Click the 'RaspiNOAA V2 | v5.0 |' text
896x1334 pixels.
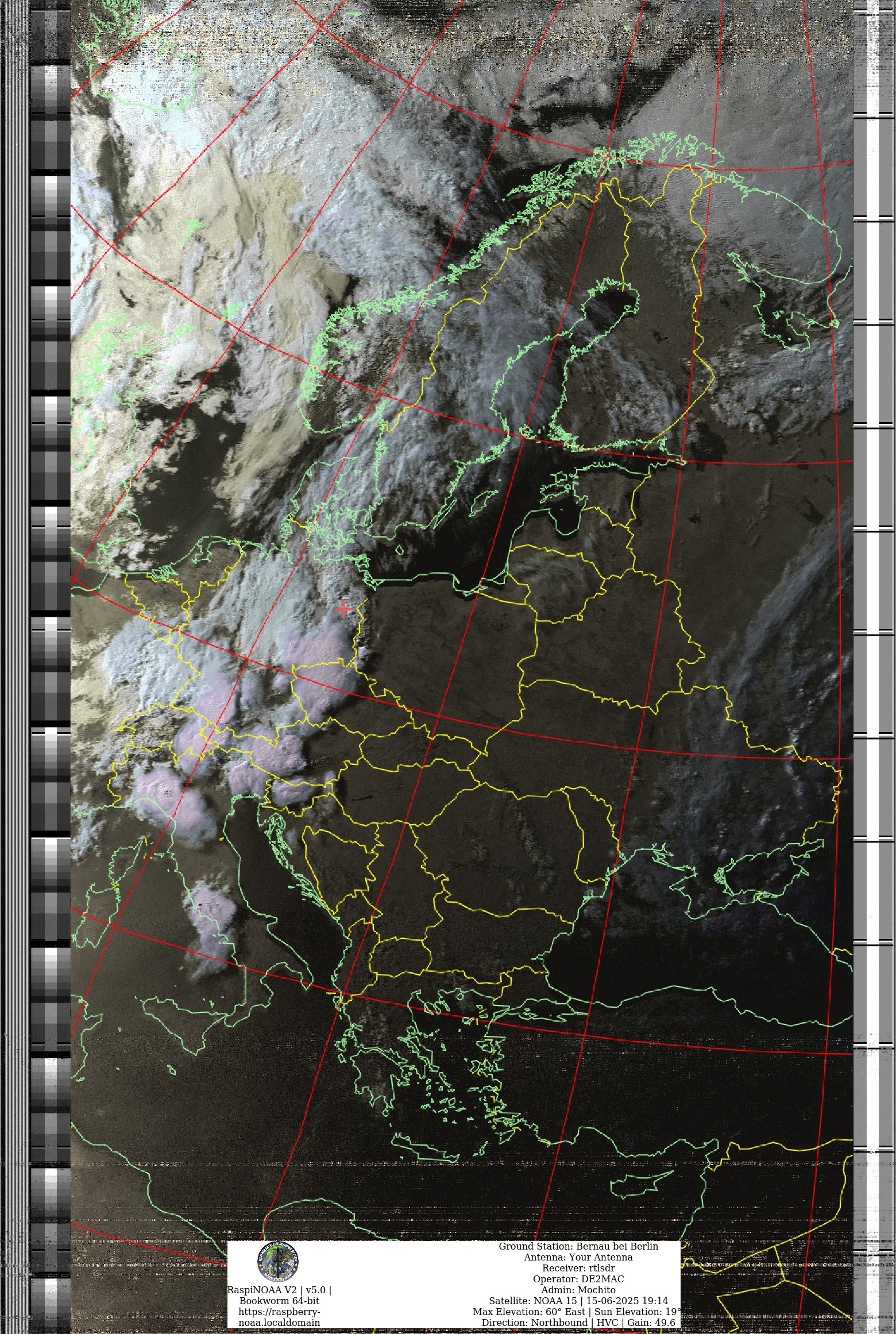[279, 1290]
